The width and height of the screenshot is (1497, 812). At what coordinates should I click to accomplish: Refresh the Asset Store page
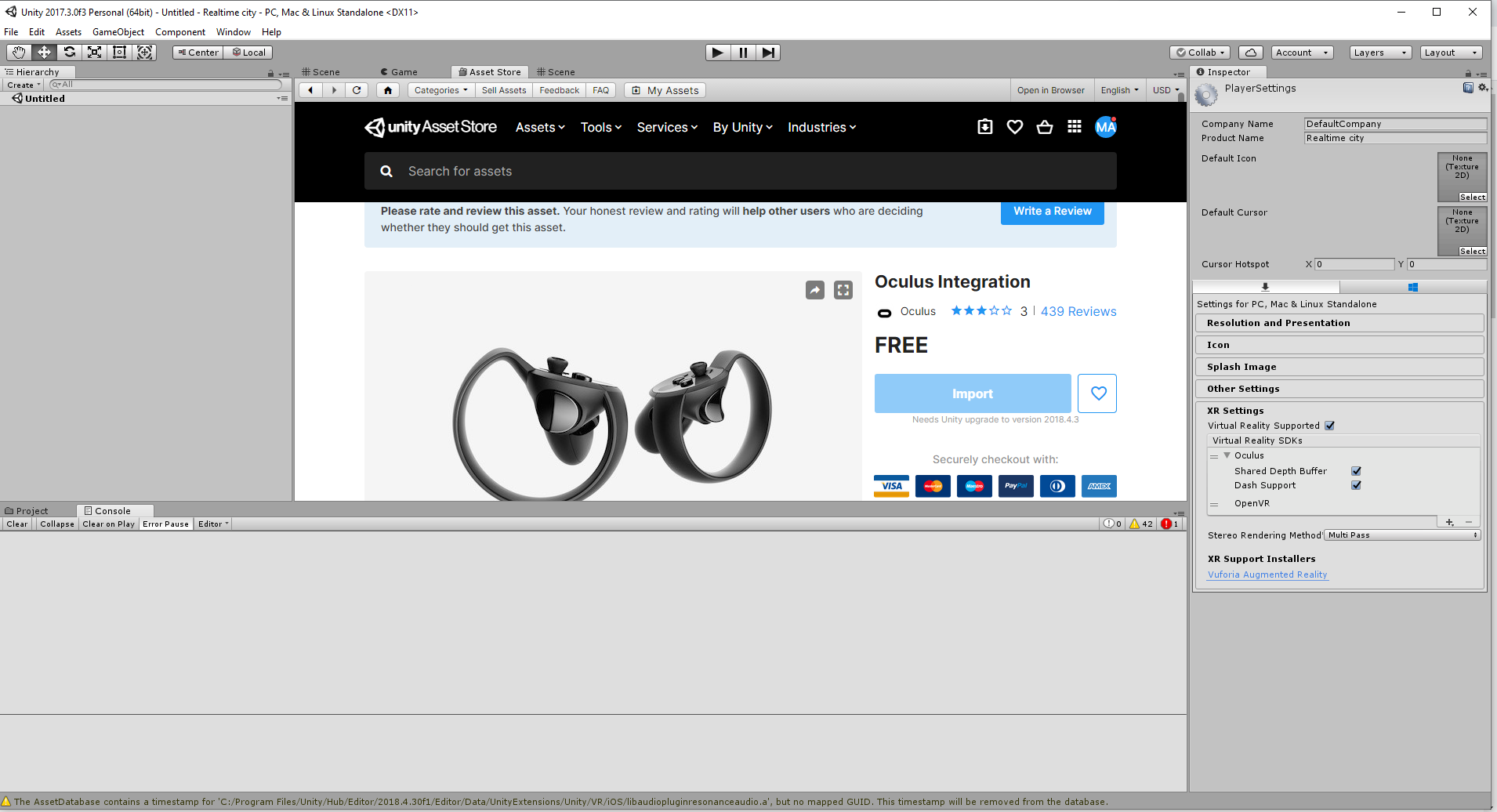point(357,89)
